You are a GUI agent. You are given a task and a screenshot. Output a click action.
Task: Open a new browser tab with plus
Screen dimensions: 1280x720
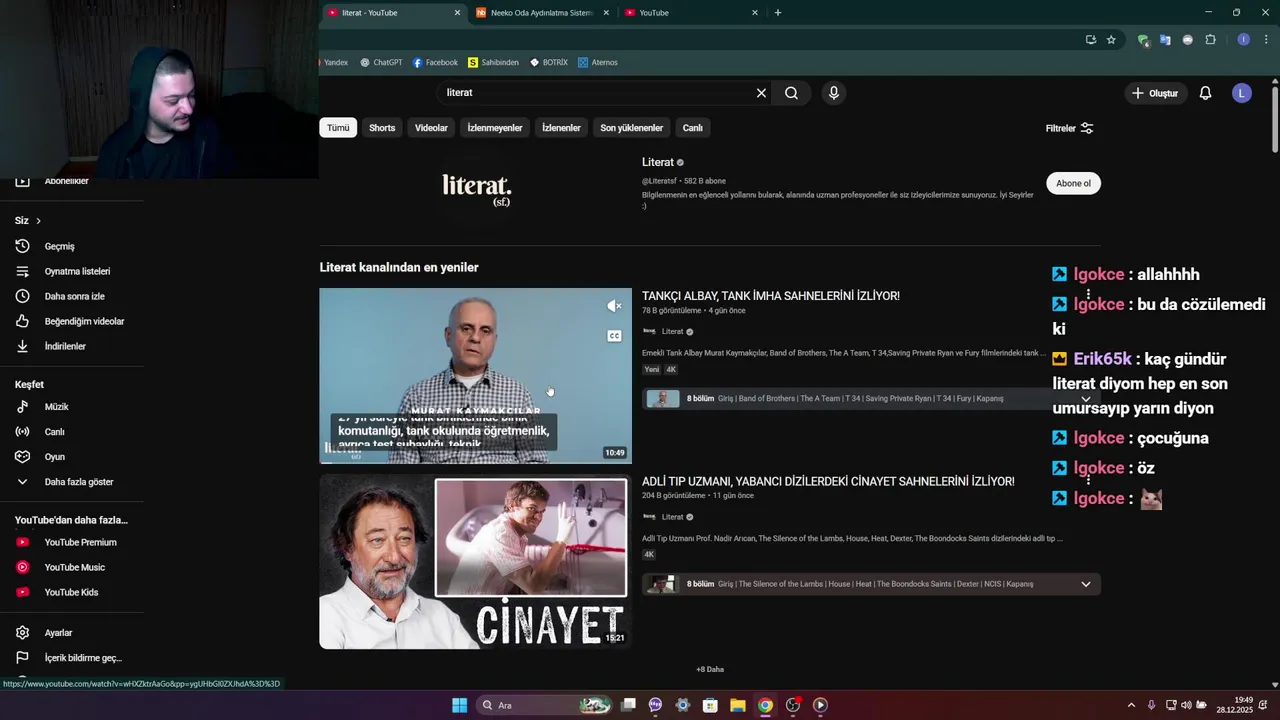click(778, 13)
